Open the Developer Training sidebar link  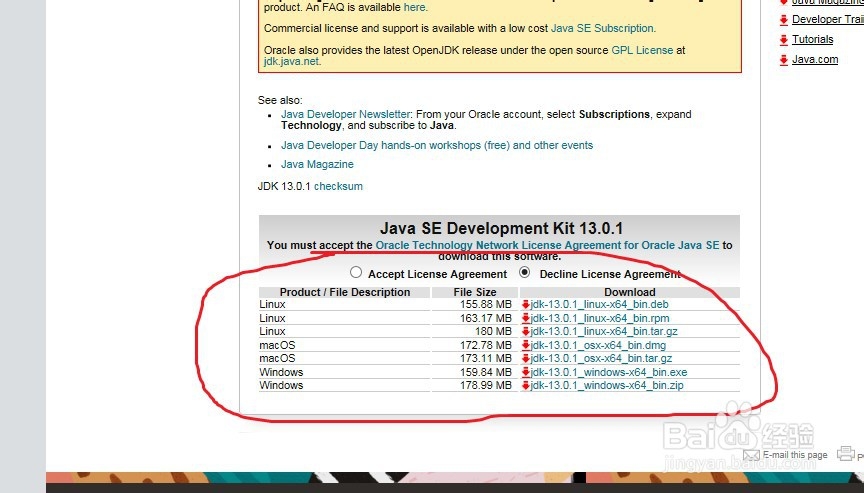click(828, 19)
